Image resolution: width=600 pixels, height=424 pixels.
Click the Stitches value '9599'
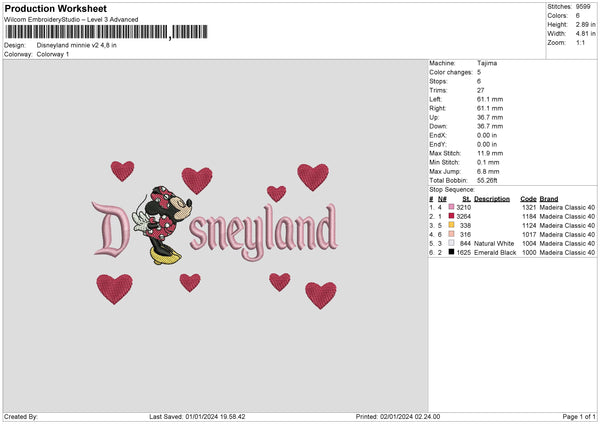click(x=583, y=7)
